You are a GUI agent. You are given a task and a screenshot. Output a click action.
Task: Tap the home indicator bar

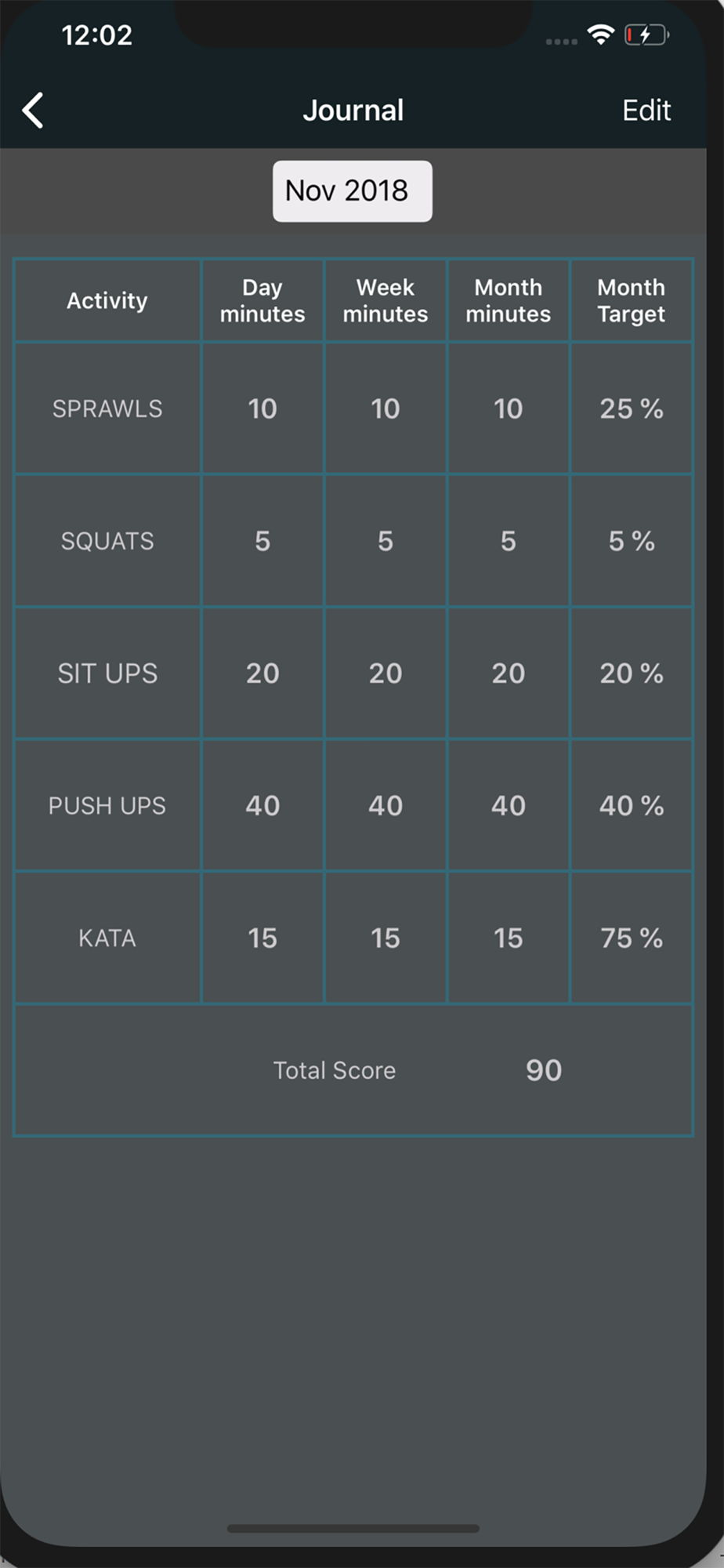353,1528
